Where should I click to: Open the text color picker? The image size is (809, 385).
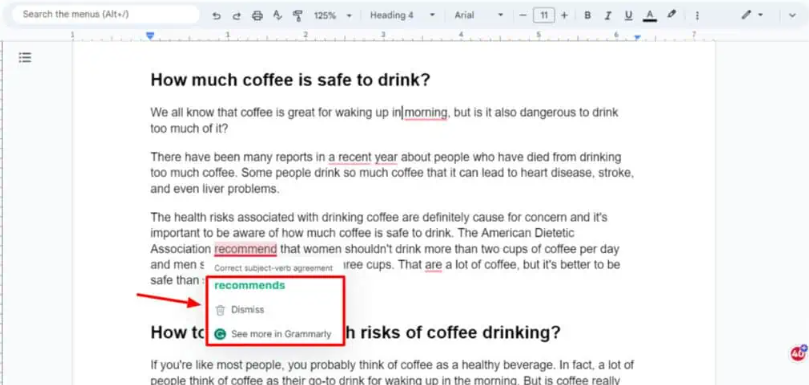point(650,15)
